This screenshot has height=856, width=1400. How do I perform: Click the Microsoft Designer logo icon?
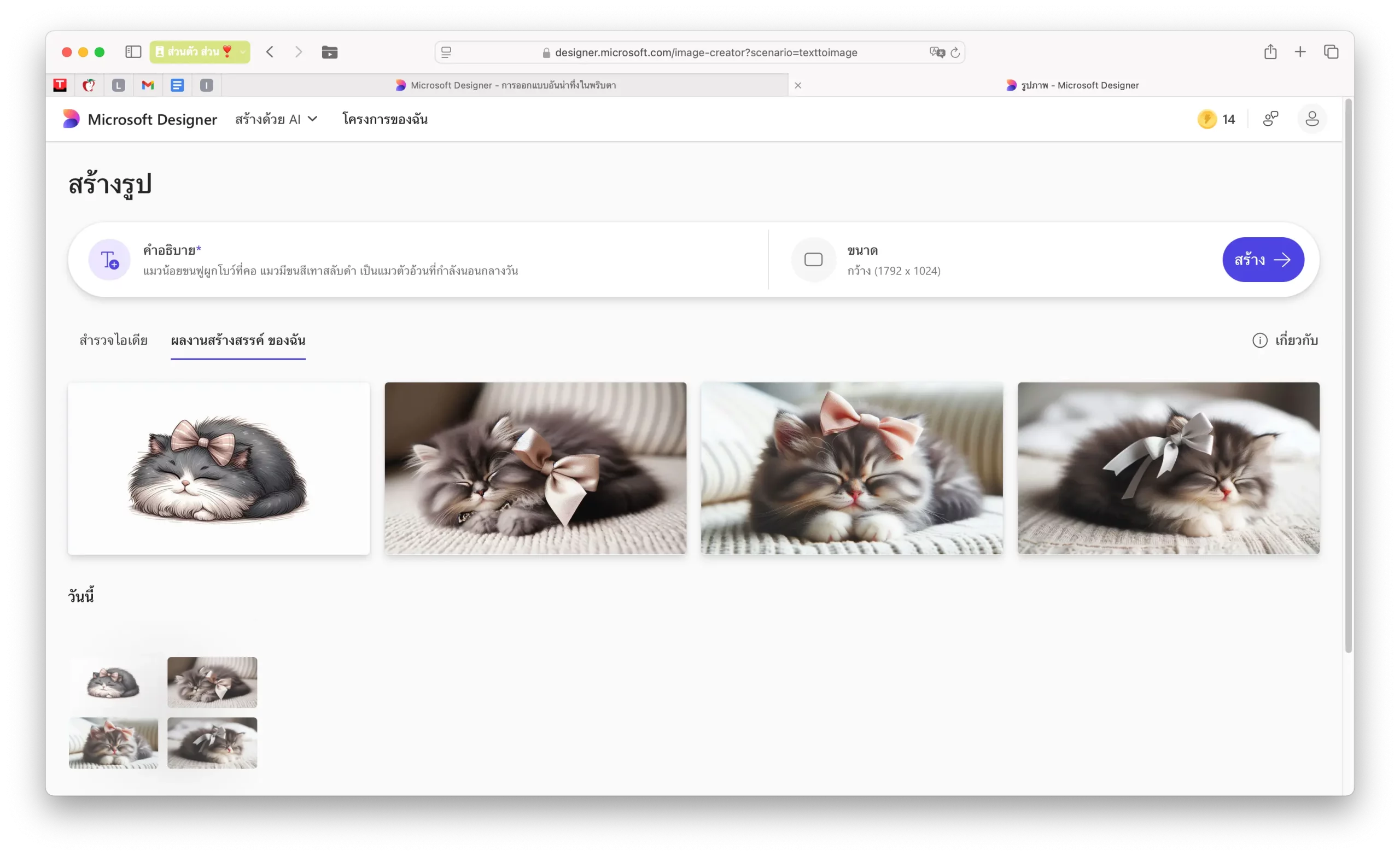tap(71, 119)
